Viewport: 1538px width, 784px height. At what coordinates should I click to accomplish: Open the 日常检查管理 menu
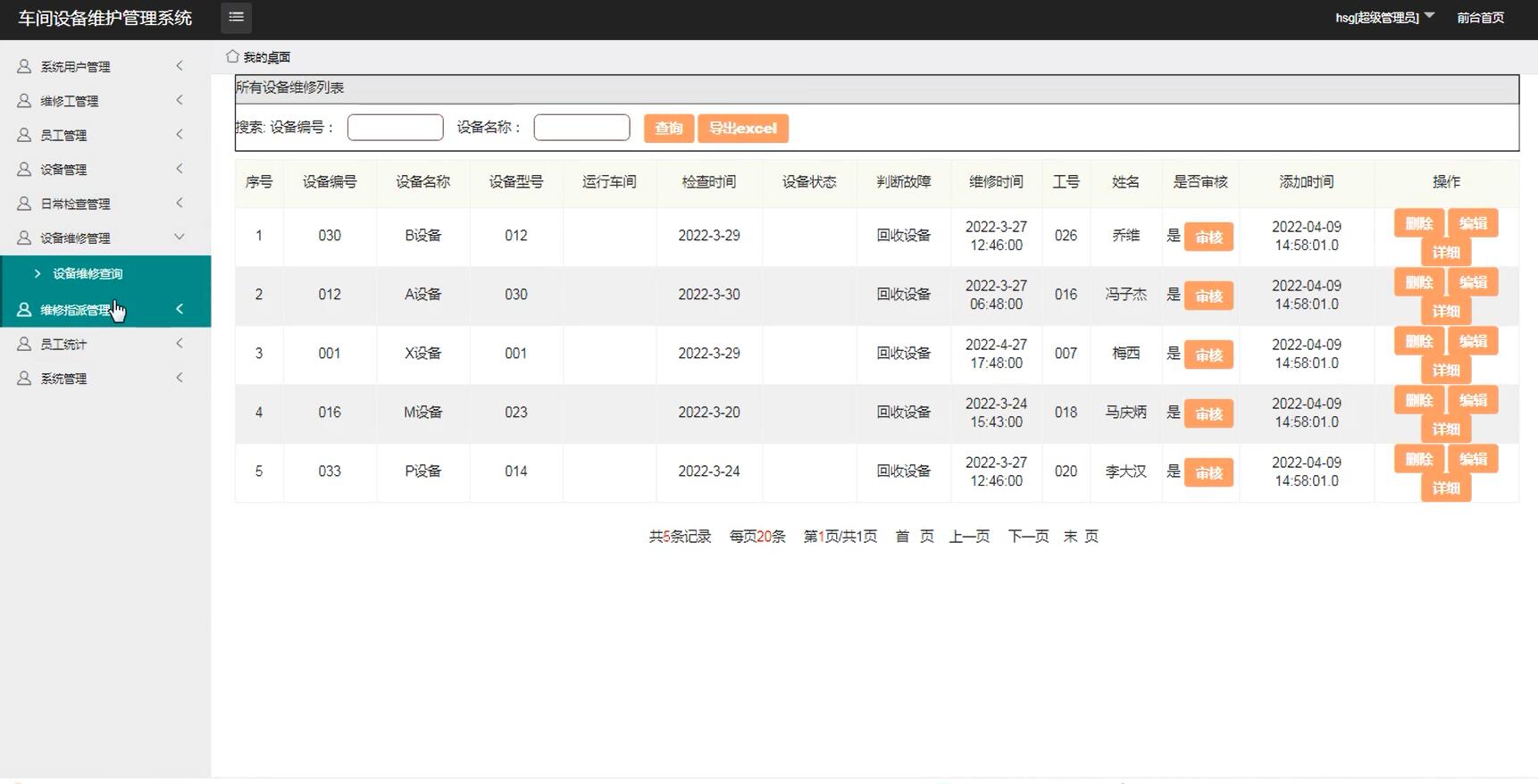tap(105, 204)
